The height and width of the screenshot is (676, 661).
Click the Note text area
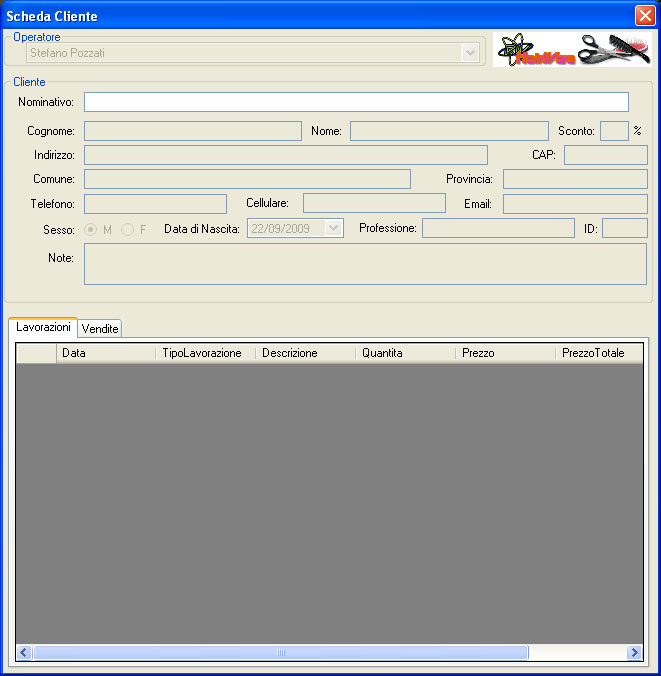point(365,264)
